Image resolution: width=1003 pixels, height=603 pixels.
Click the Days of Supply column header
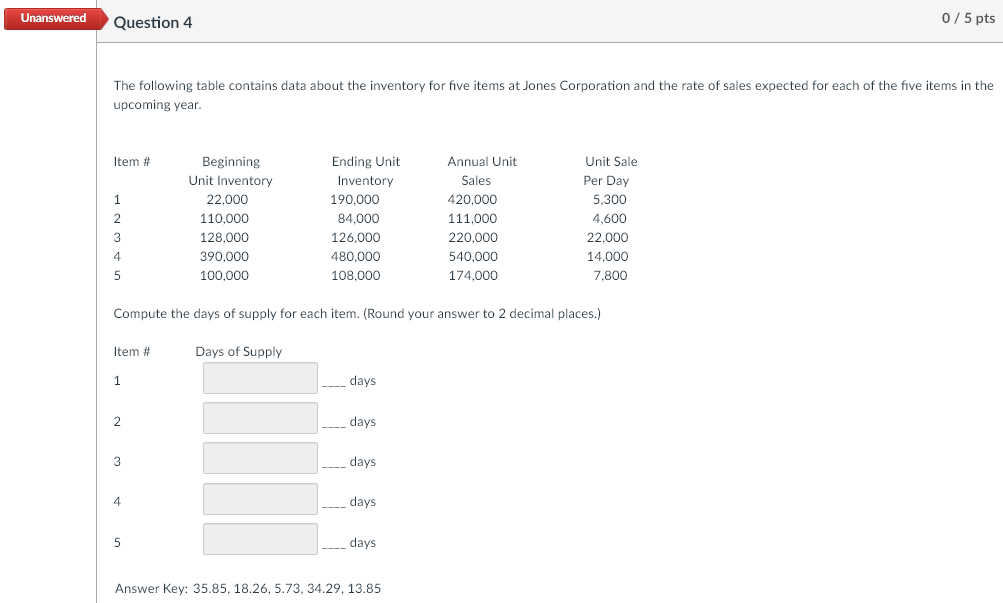[x=239, y=352]
